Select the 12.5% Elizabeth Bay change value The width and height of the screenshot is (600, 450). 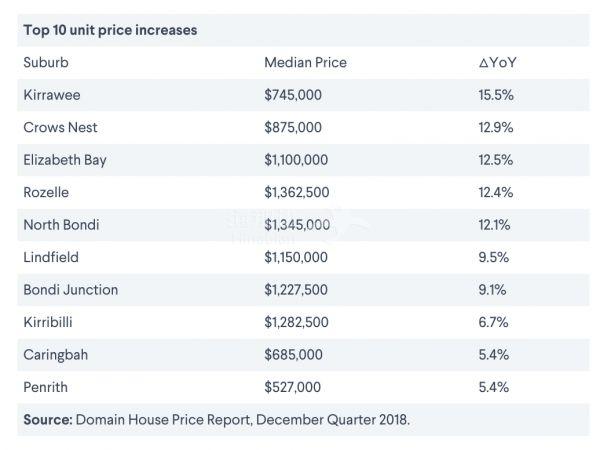(495, 160)
